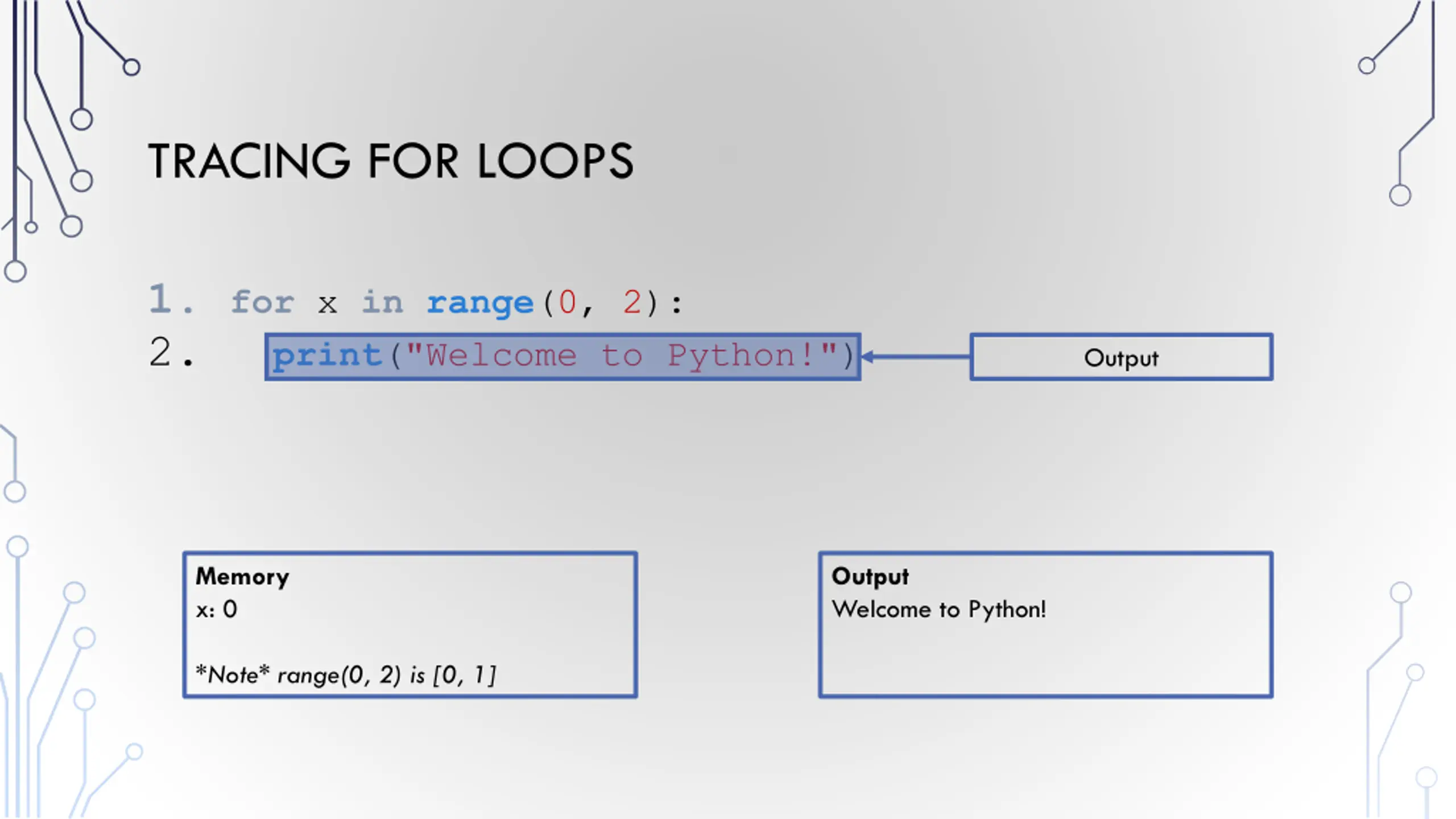
Task: Click the variable x in the for loop
Action: (x=327, y=304)
